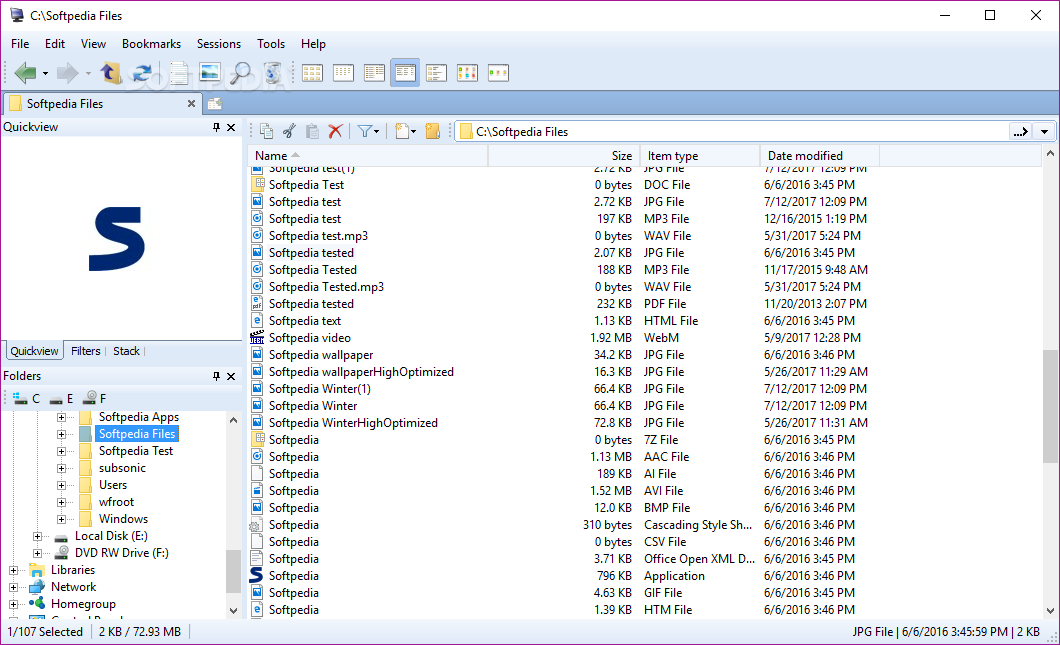Viewport: 1060px width, 645px height.
Task: Expand the Local Disk (E:) node
Action: tap(37, 536)
